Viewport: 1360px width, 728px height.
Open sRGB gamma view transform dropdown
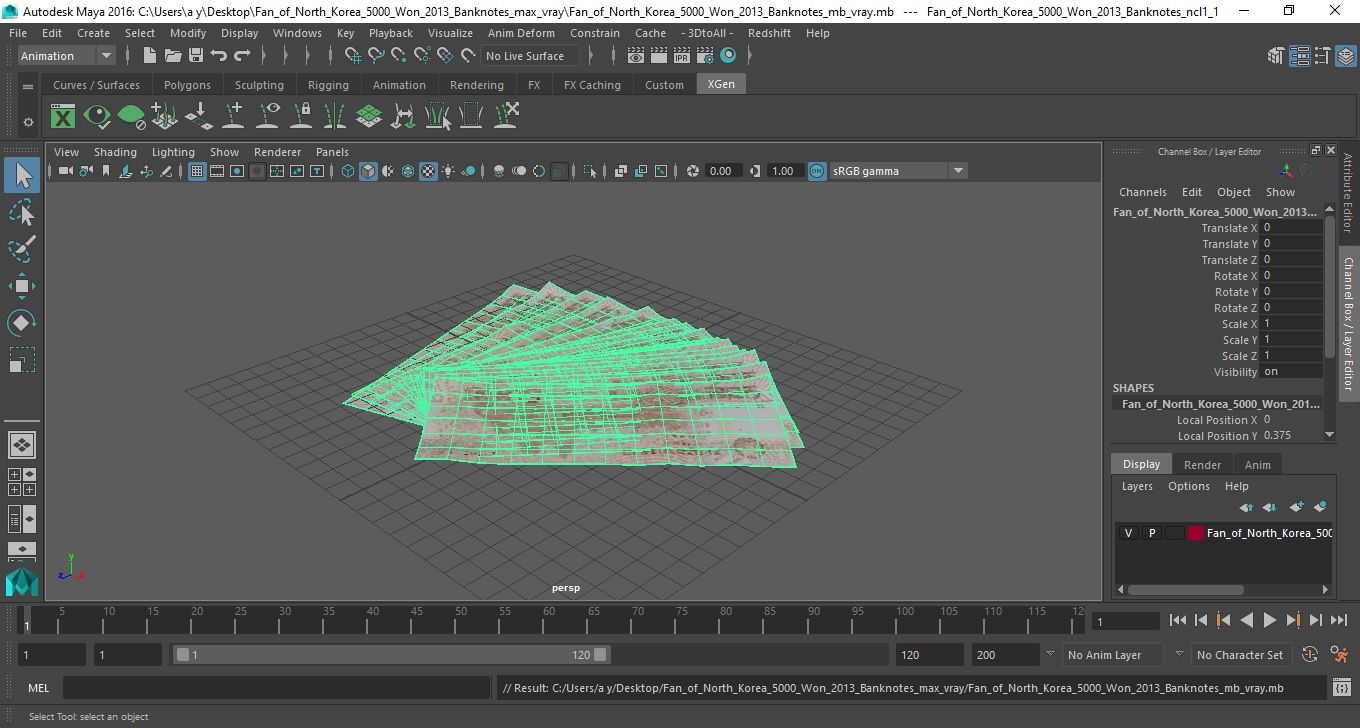pos(897,171)
